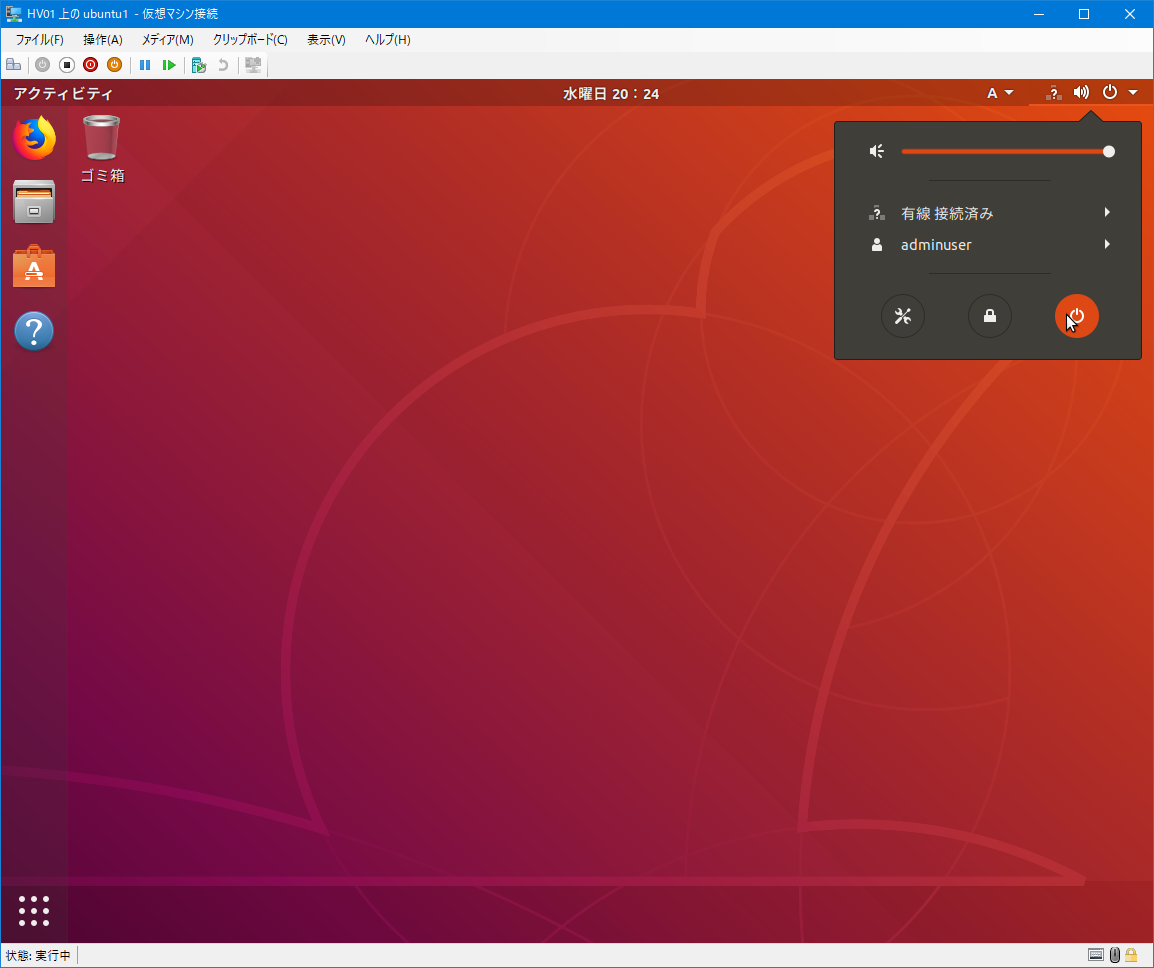Pause the virtual machine

[145, 65]
